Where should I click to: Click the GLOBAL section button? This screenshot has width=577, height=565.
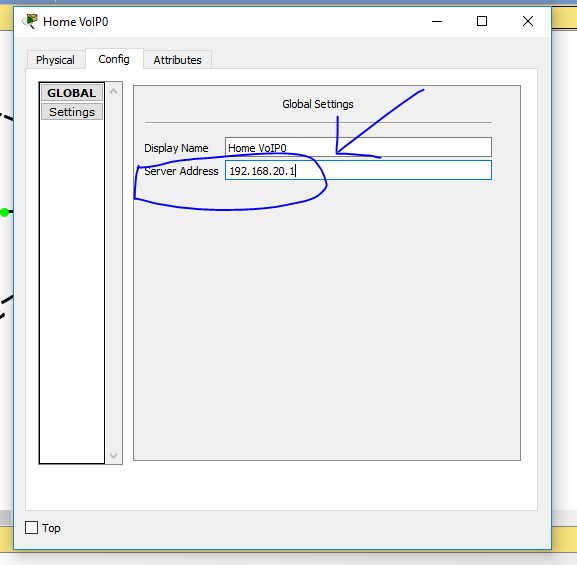click(x=72, y=93)
